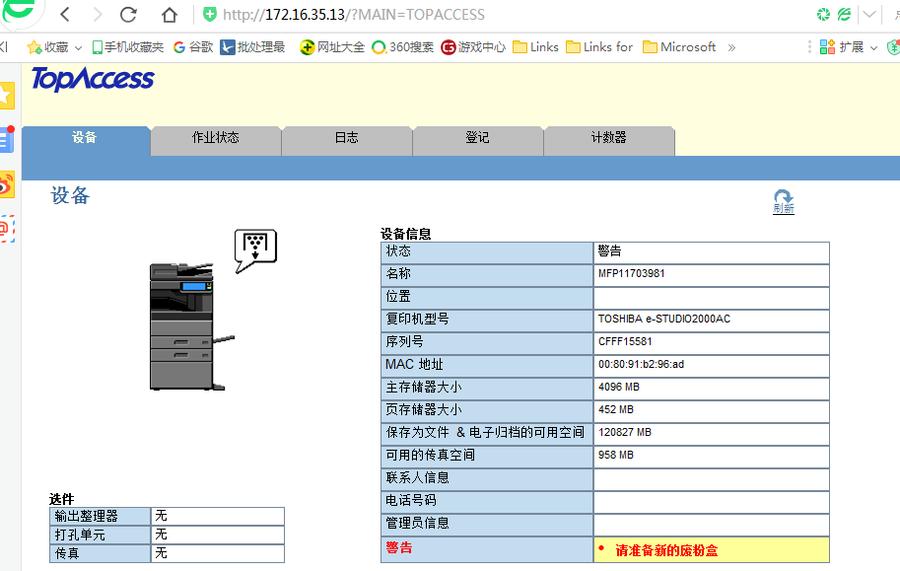Open the yellow star sidebar icon
Viewport: 900px width, 571px height.
(7, 95)
